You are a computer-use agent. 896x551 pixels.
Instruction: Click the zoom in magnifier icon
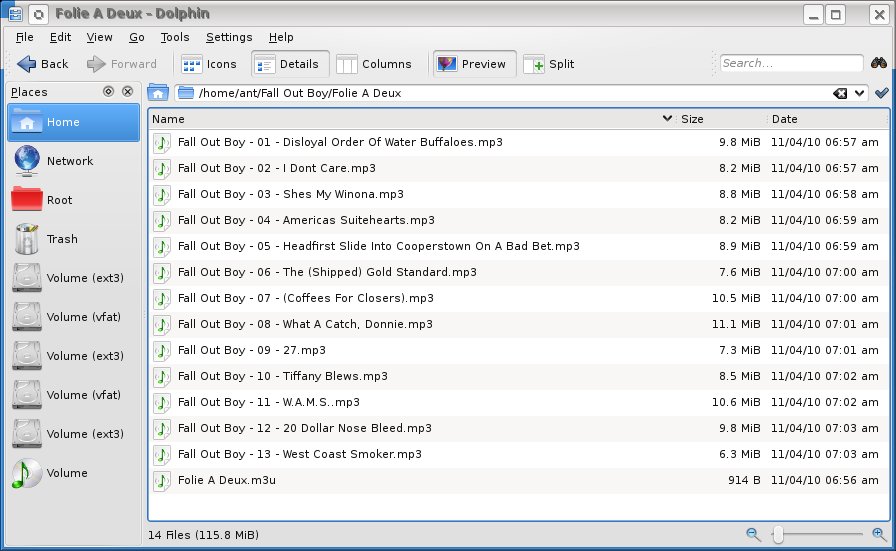pyautogui.click(x=879, y=535)
